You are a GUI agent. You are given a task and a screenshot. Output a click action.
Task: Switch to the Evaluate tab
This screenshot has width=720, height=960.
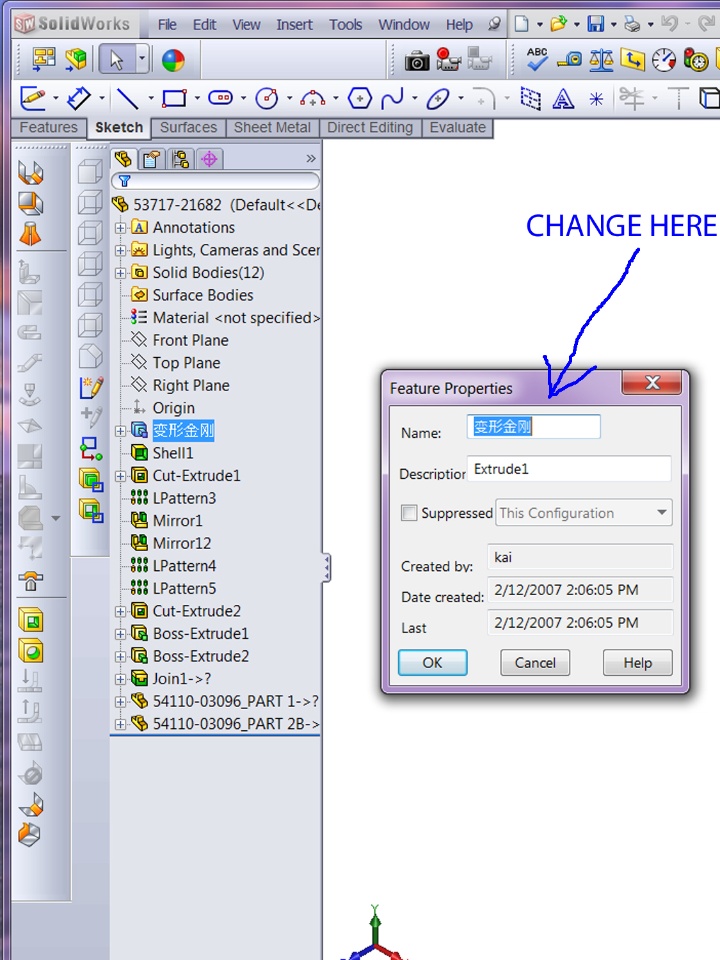[x=457, y=127]
